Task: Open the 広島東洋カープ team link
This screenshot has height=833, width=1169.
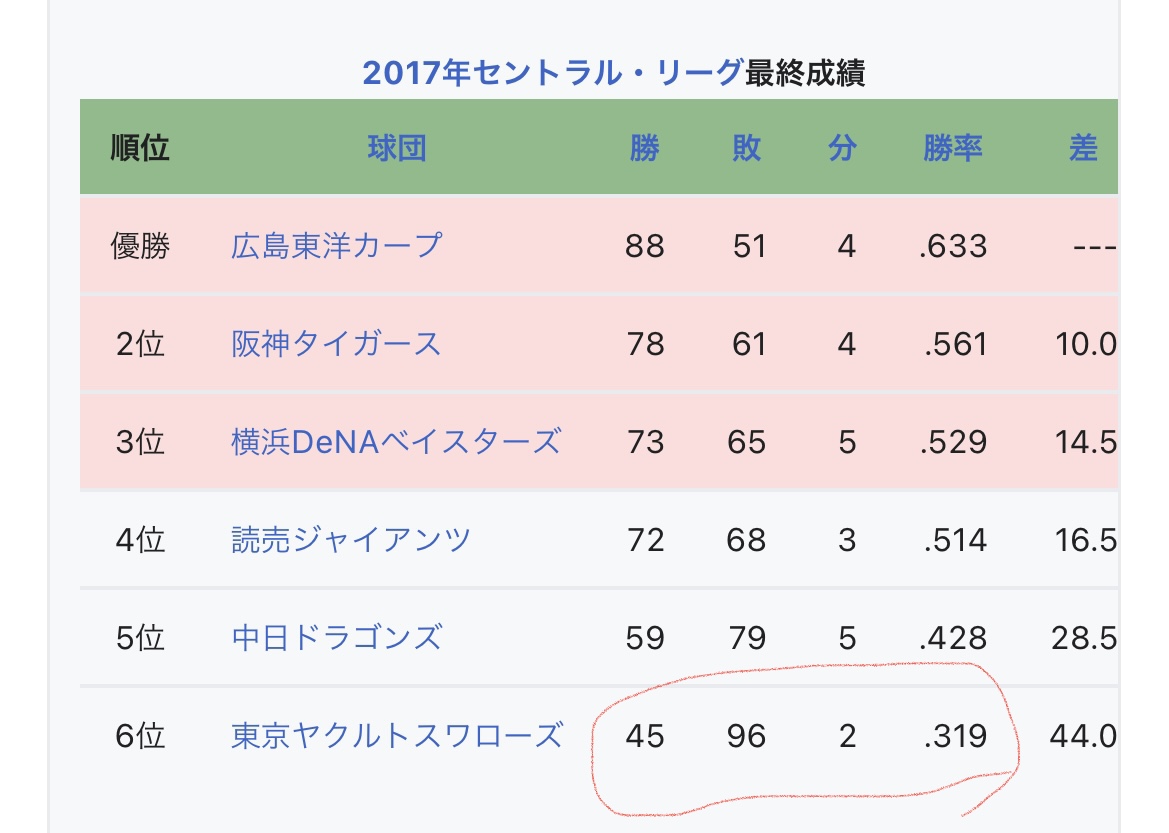Action: pyautogui.click(x=336, y=246)
